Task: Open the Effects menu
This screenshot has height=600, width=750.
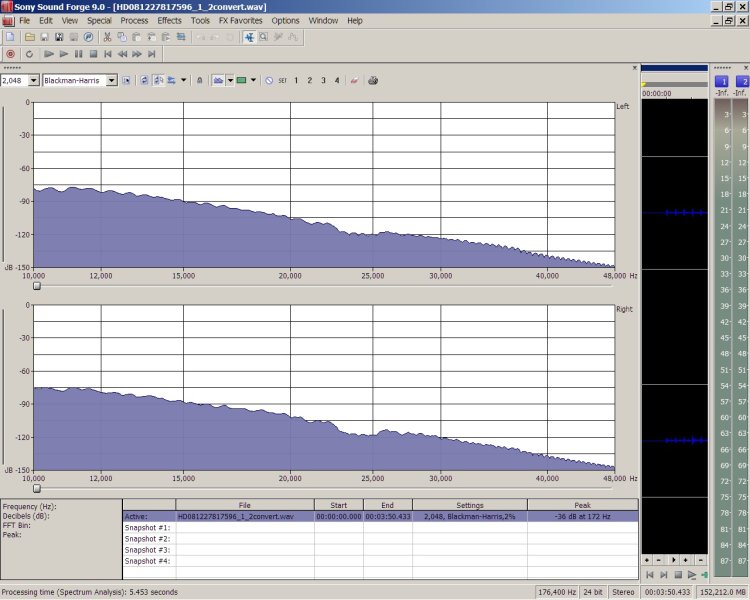Action: 169,20
